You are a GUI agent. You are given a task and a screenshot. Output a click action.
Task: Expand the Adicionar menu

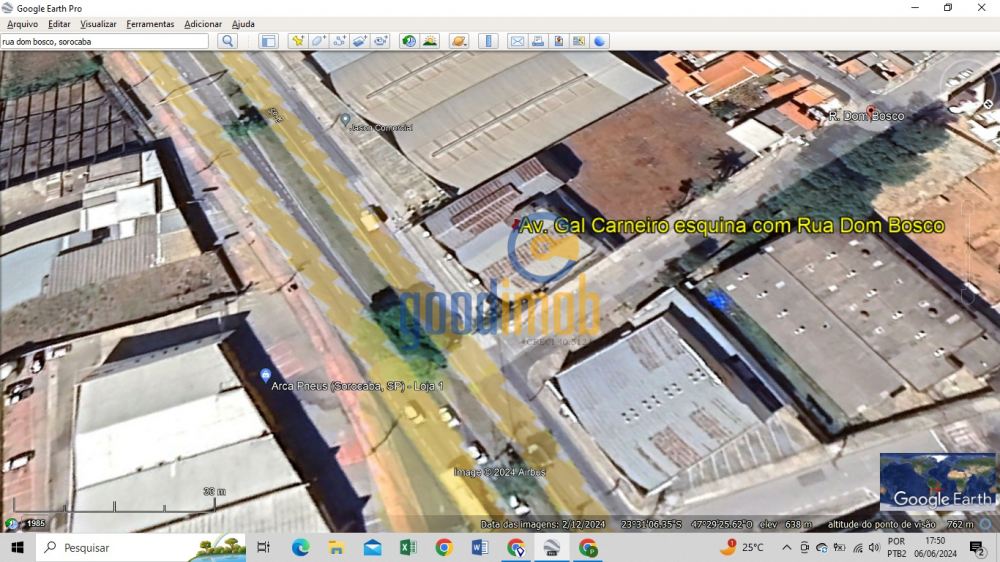click(x=203, y=24)
